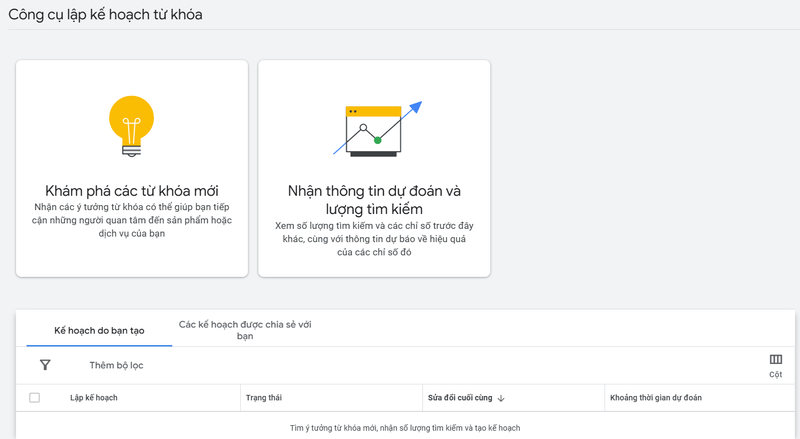Click Thêm bộ lọc filter field
Viewport: 800px width, 439px height.
(x=116, y=365)
